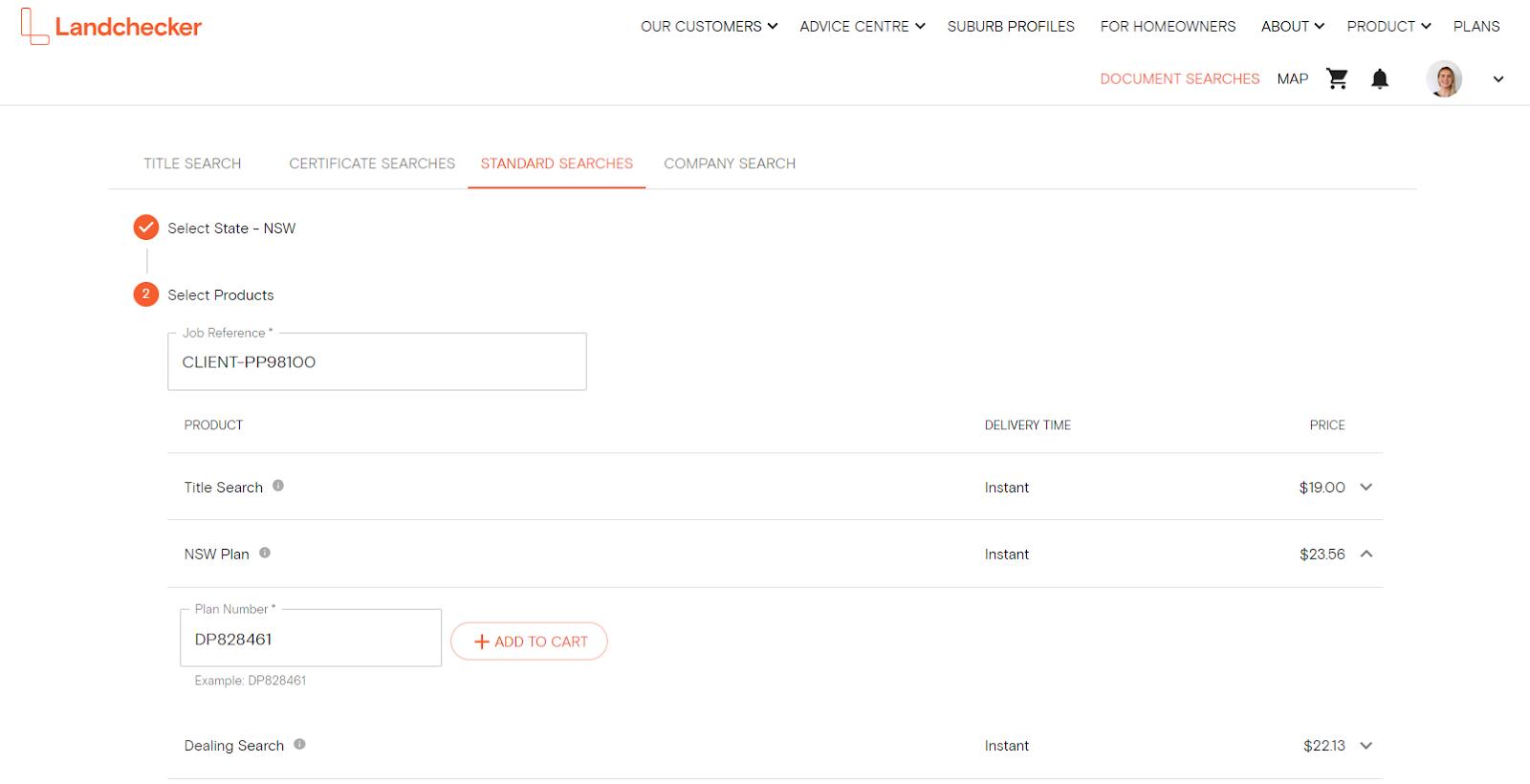Click the Select Products step label

pyautogui.click(x=221, y=295)
